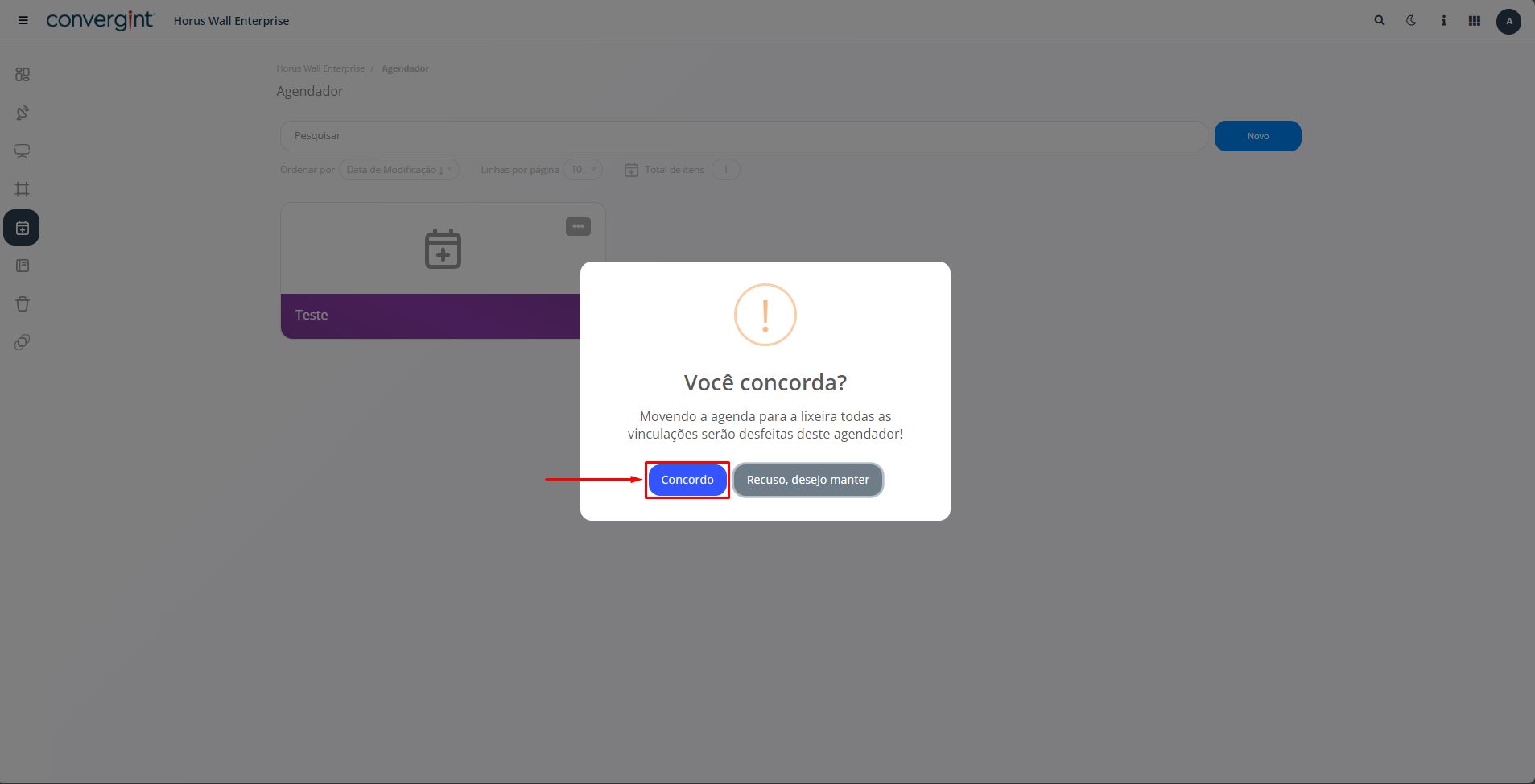Select the satellite dish sidebar icon
The width and height of the screenshot is (1535, 784).
(23, 113)
